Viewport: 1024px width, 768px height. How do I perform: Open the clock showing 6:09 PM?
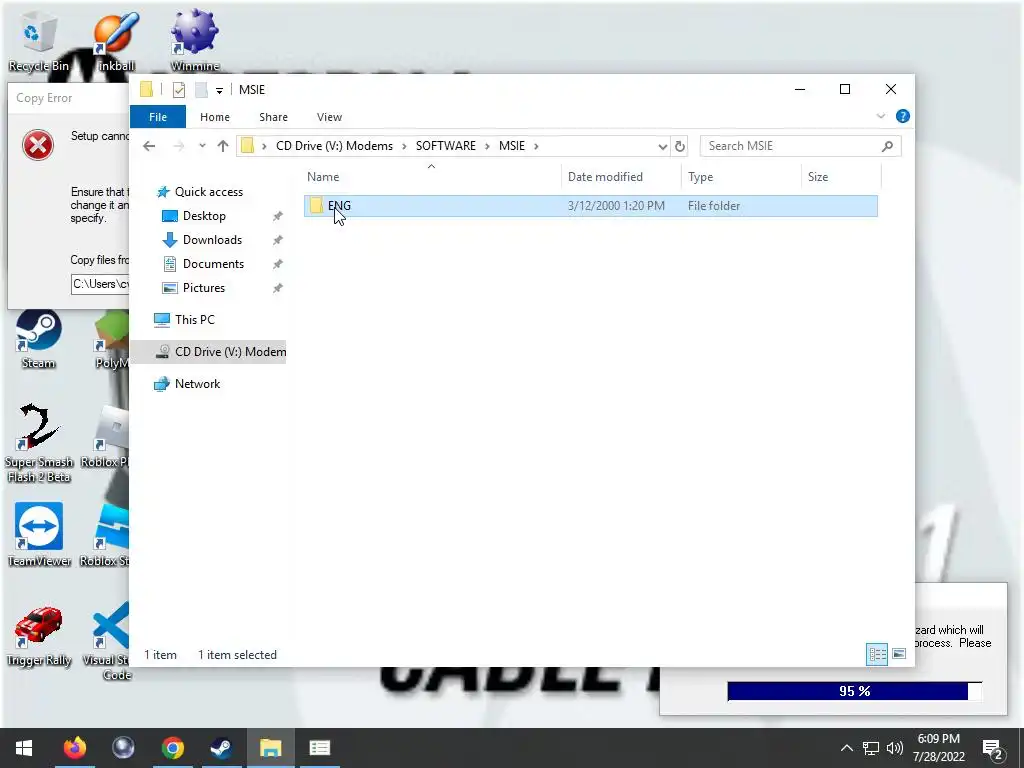pos(938,748)
